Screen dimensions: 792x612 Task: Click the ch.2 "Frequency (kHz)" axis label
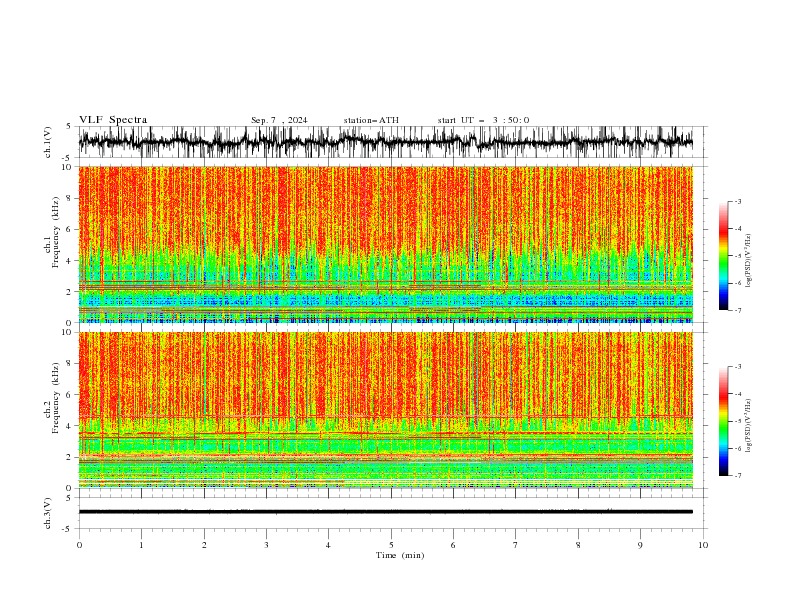56,398
